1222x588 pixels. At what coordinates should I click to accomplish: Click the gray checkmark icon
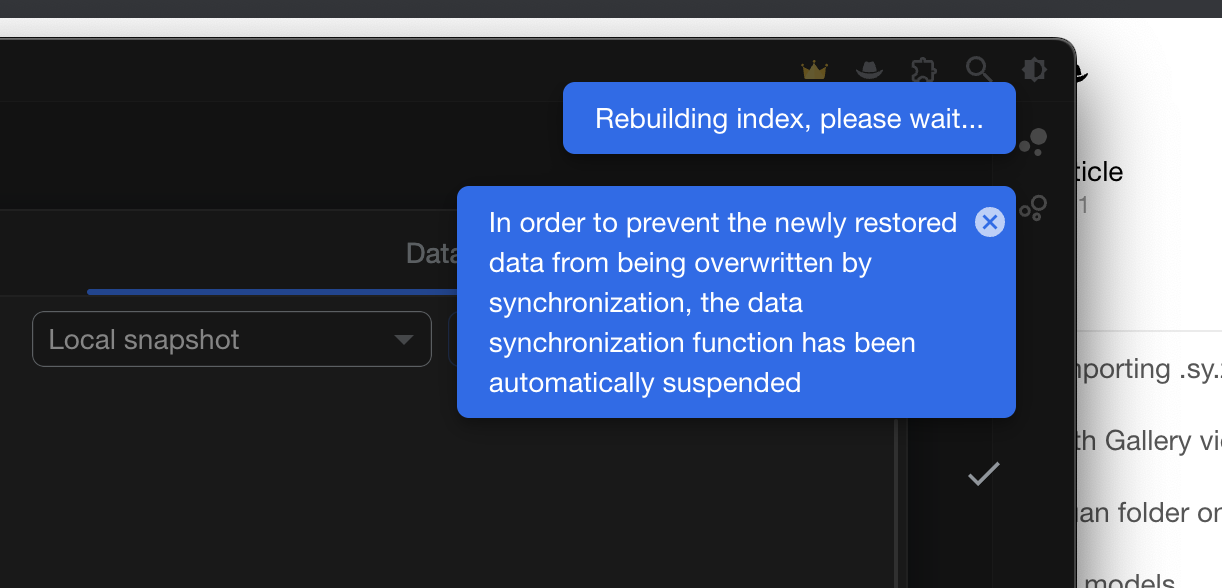tap(983, 474)
